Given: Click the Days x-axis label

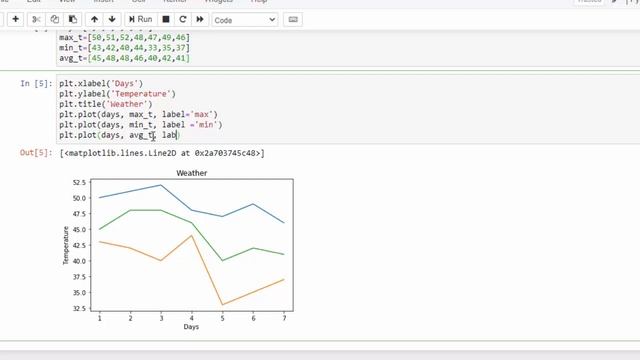Looking at the screenshot, I should 191,327.
